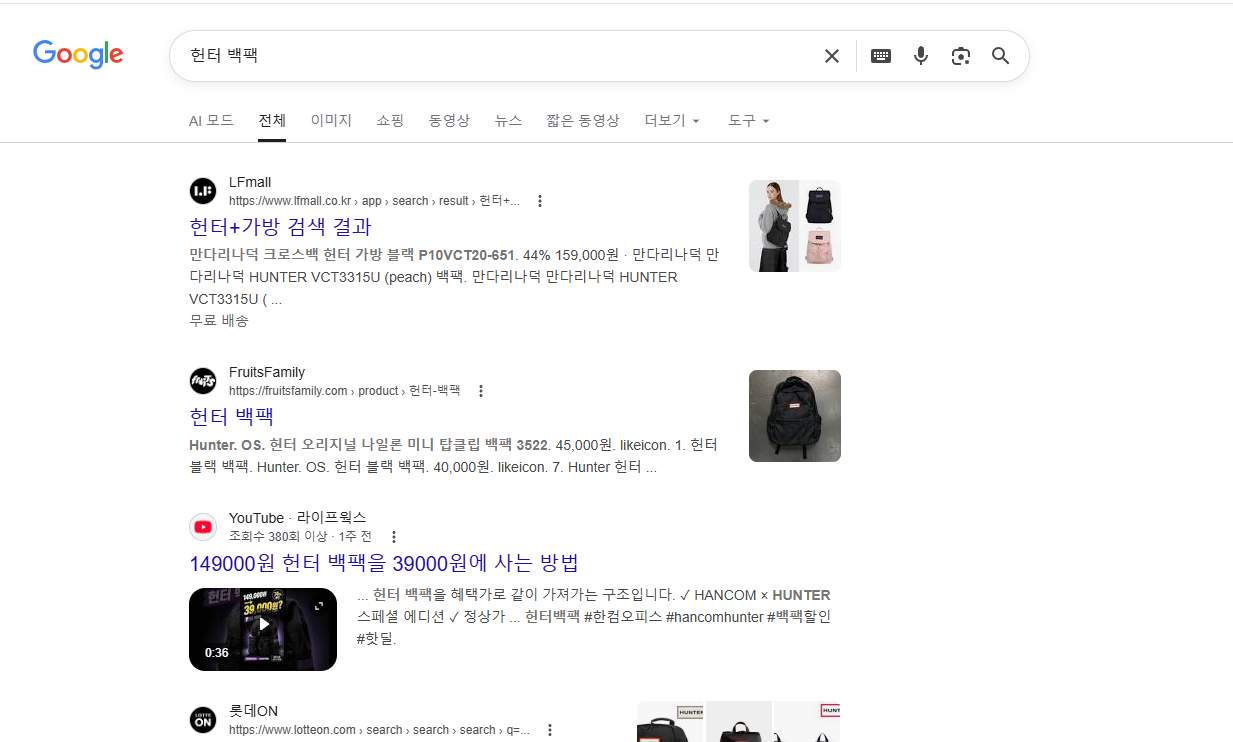1233x742 pixels.
Task: Open 149000원 헌터 백팩을 39000원에 사는 방법 link
Action: point(384,563)
